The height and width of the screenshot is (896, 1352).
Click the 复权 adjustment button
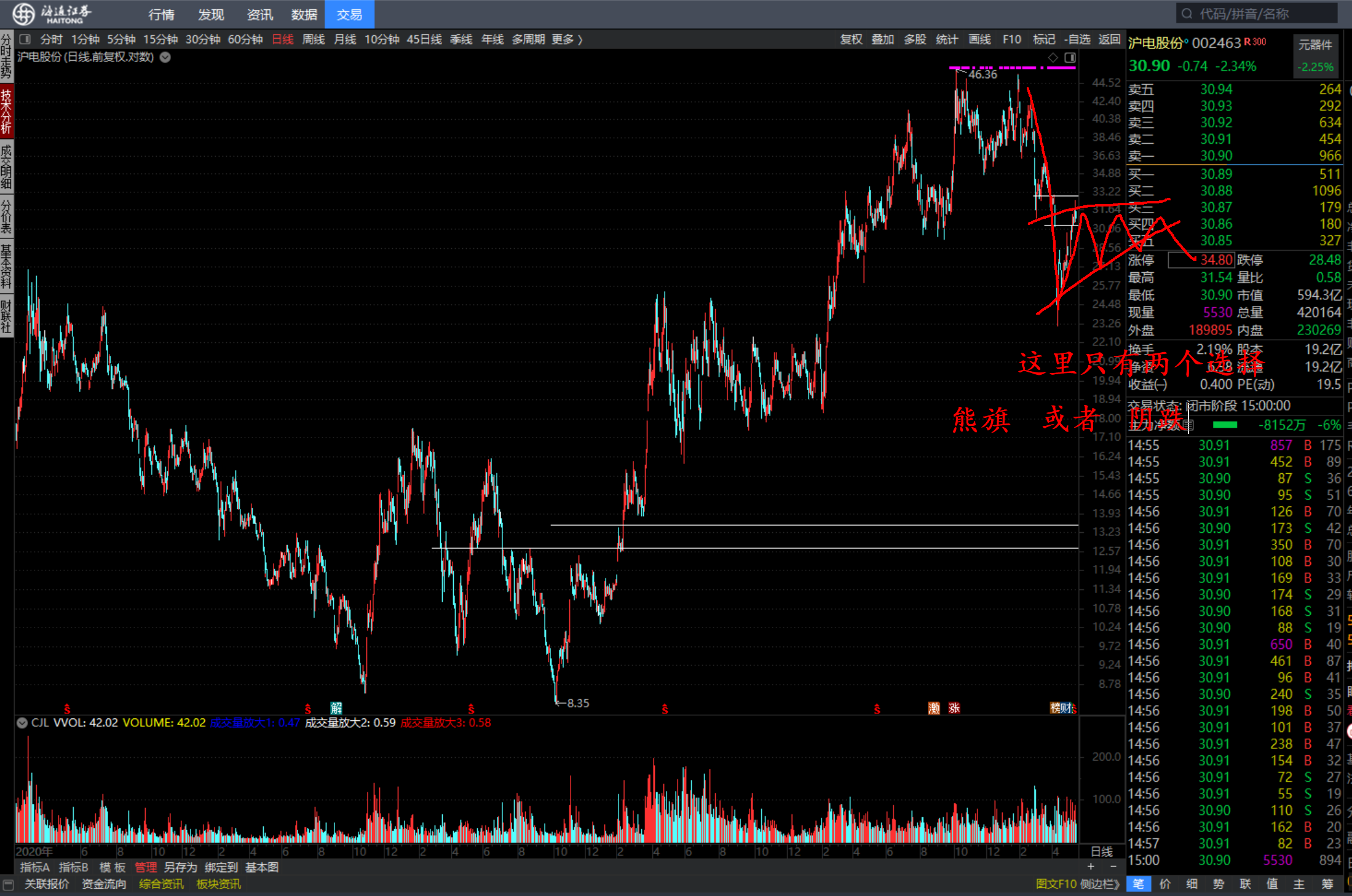point(851,39)
